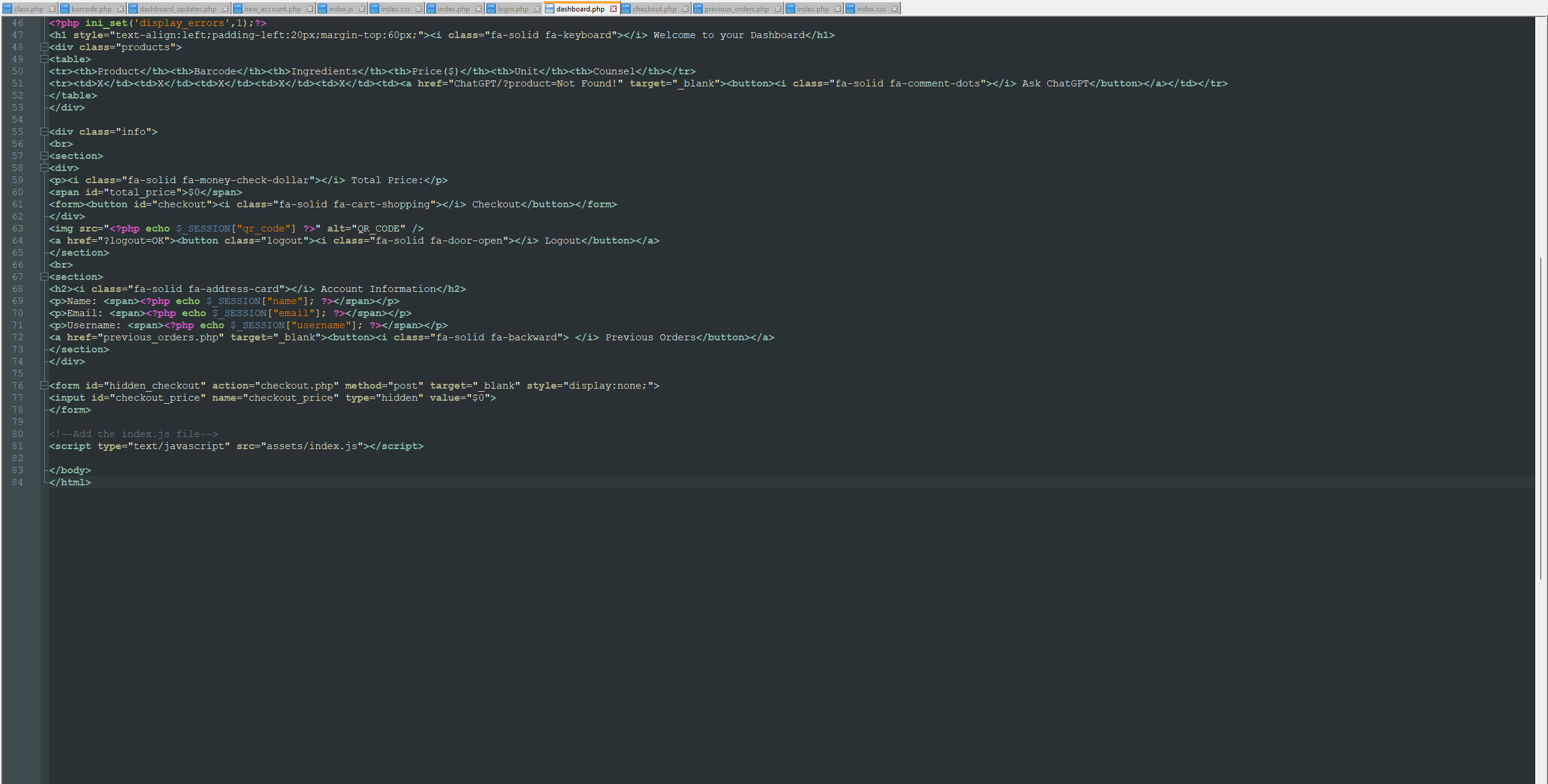Click the file icon on dashboard_updates.php tab
1548x784 pixels.
click(x=134, y=8)
